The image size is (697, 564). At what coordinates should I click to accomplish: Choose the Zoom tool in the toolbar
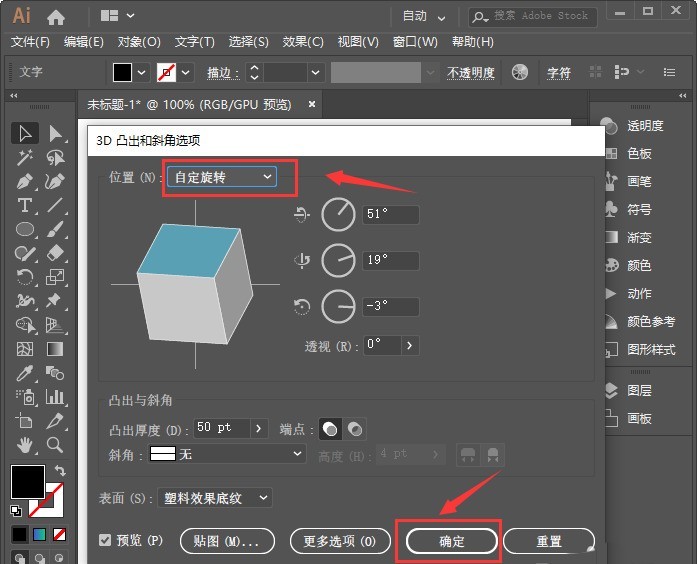click(x=56, y=445)
